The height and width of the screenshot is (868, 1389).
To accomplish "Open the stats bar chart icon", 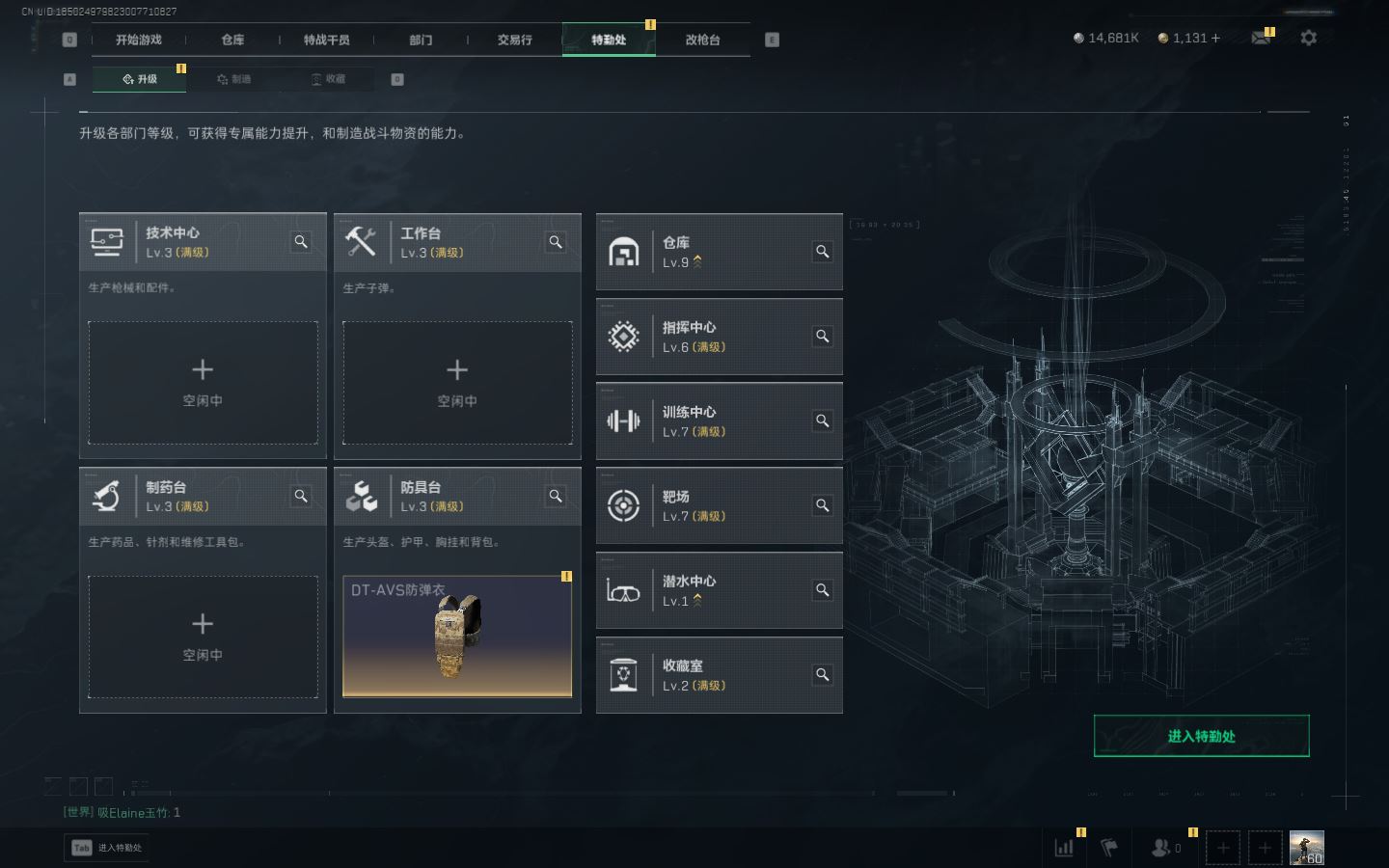I will point(1065,848).
